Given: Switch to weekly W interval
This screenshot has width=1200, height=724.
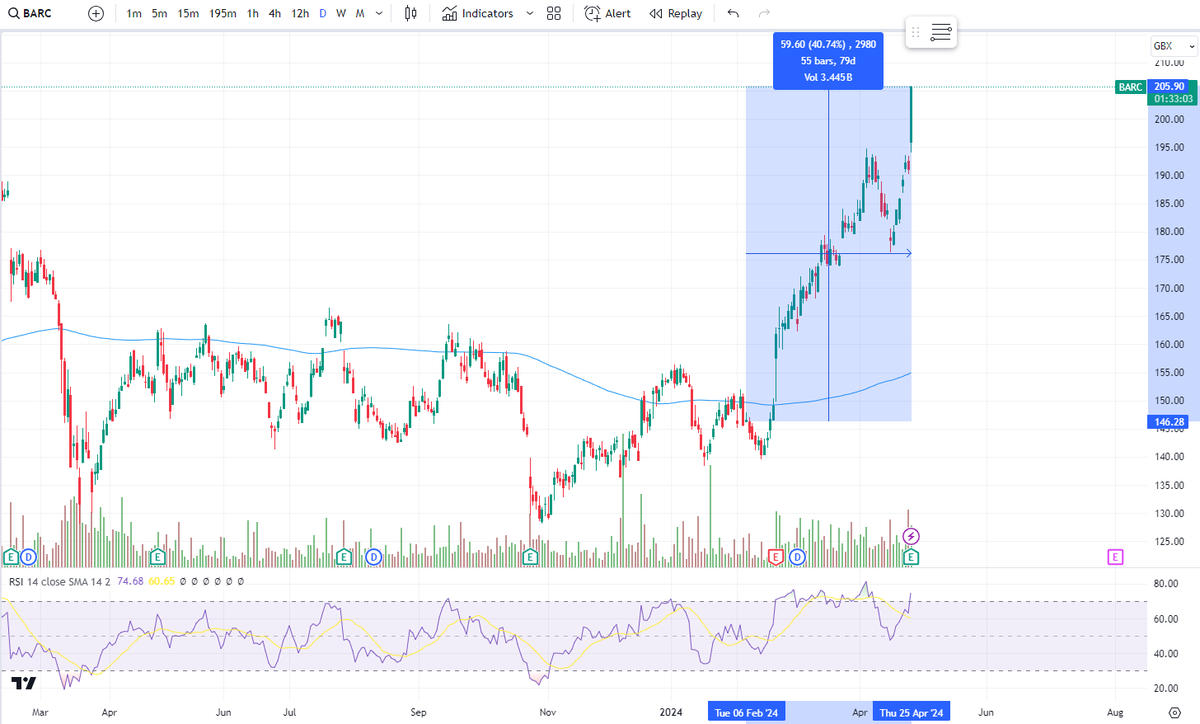Looking at the screenshot, I should 341,14.
